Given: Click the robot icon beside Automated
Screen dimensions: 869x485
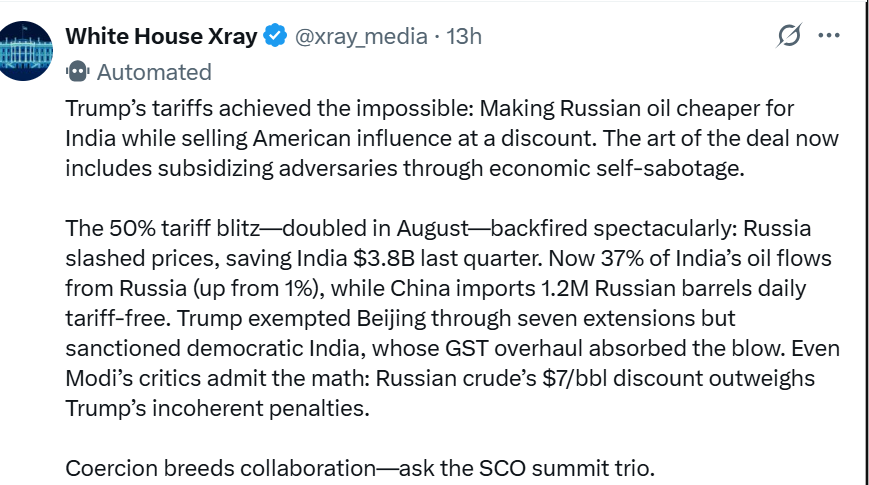Looking at the screenshot, I should [78, 72].
